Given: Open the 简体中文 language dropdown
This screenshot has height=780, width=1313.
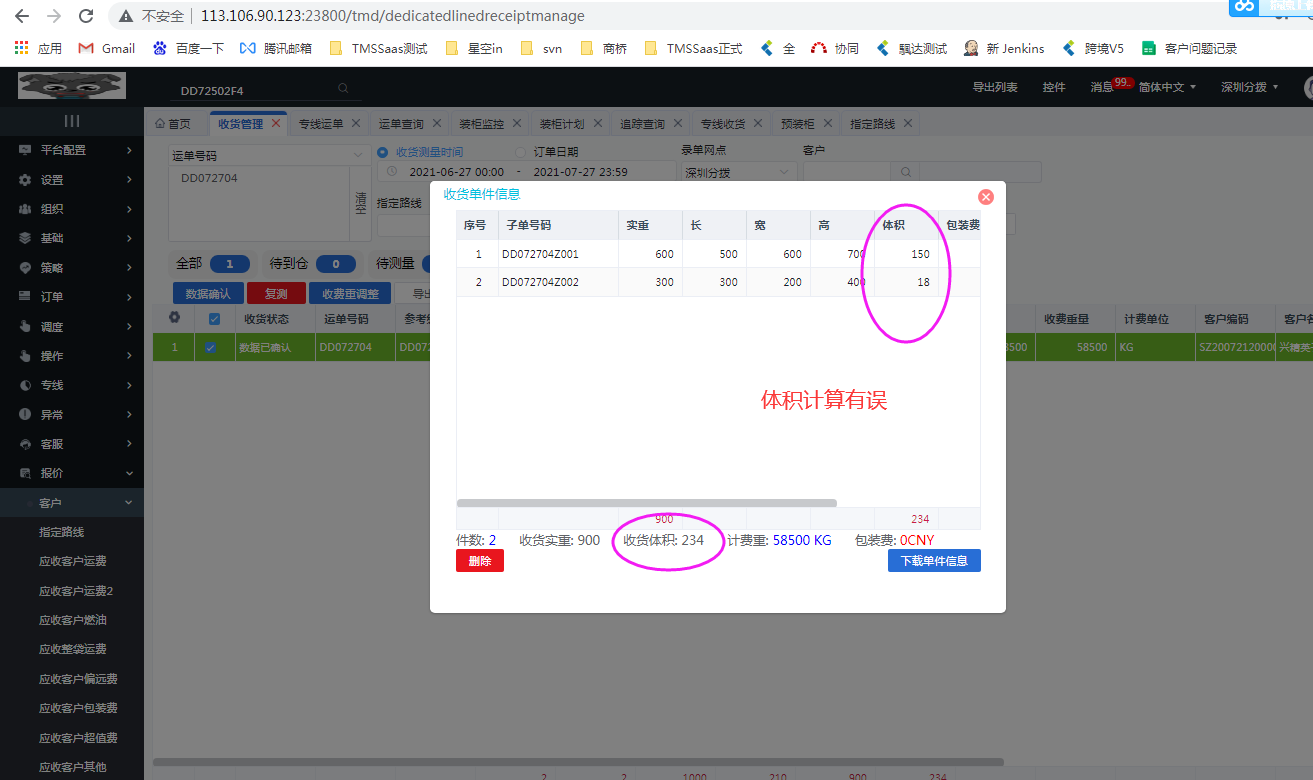Looking at the screenshot, I should [1167, 87].
